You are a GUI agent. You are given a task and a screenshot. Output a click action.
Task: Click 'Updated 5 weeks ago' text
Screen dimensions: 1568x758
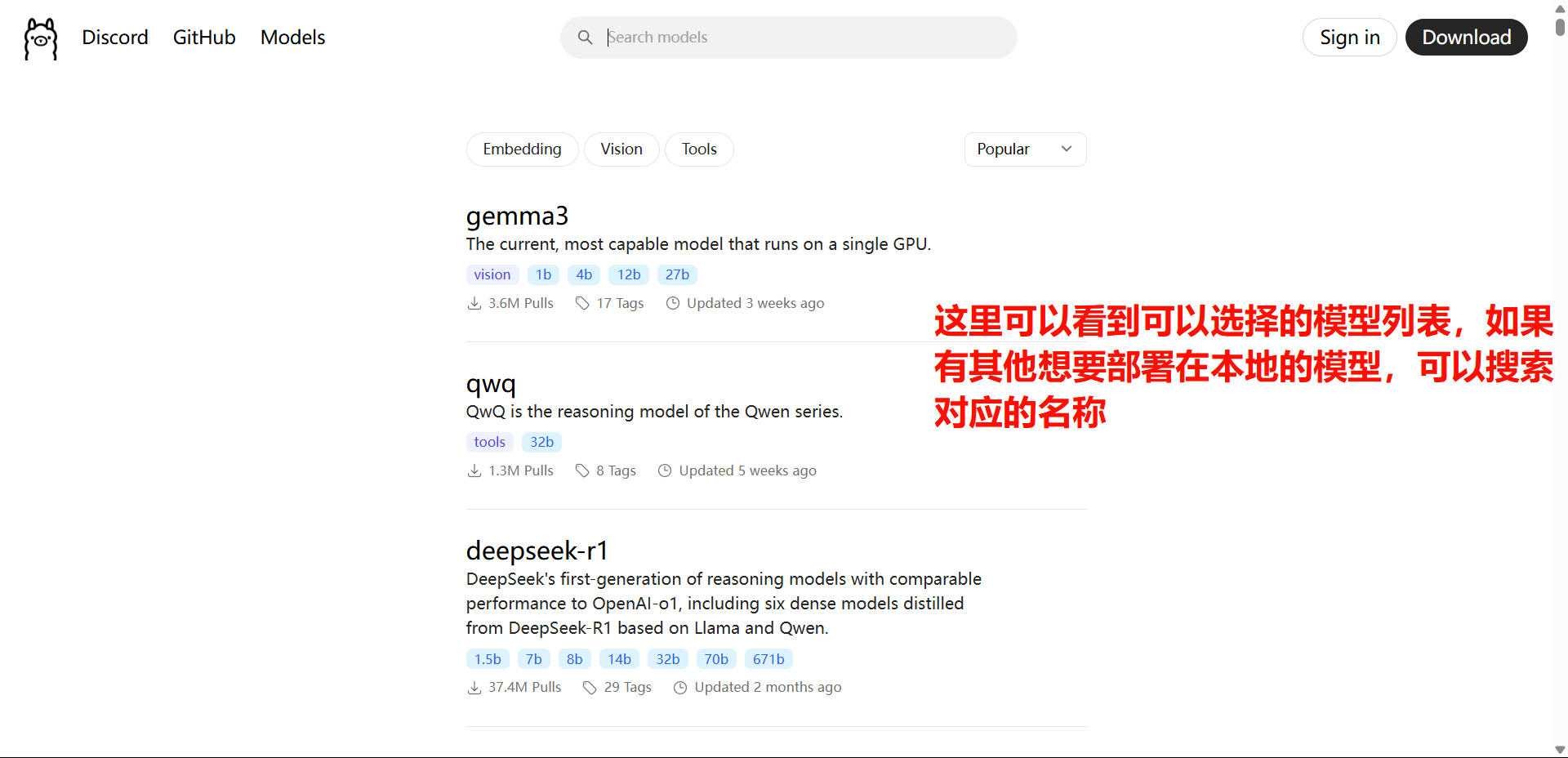[x=748, y=471]
